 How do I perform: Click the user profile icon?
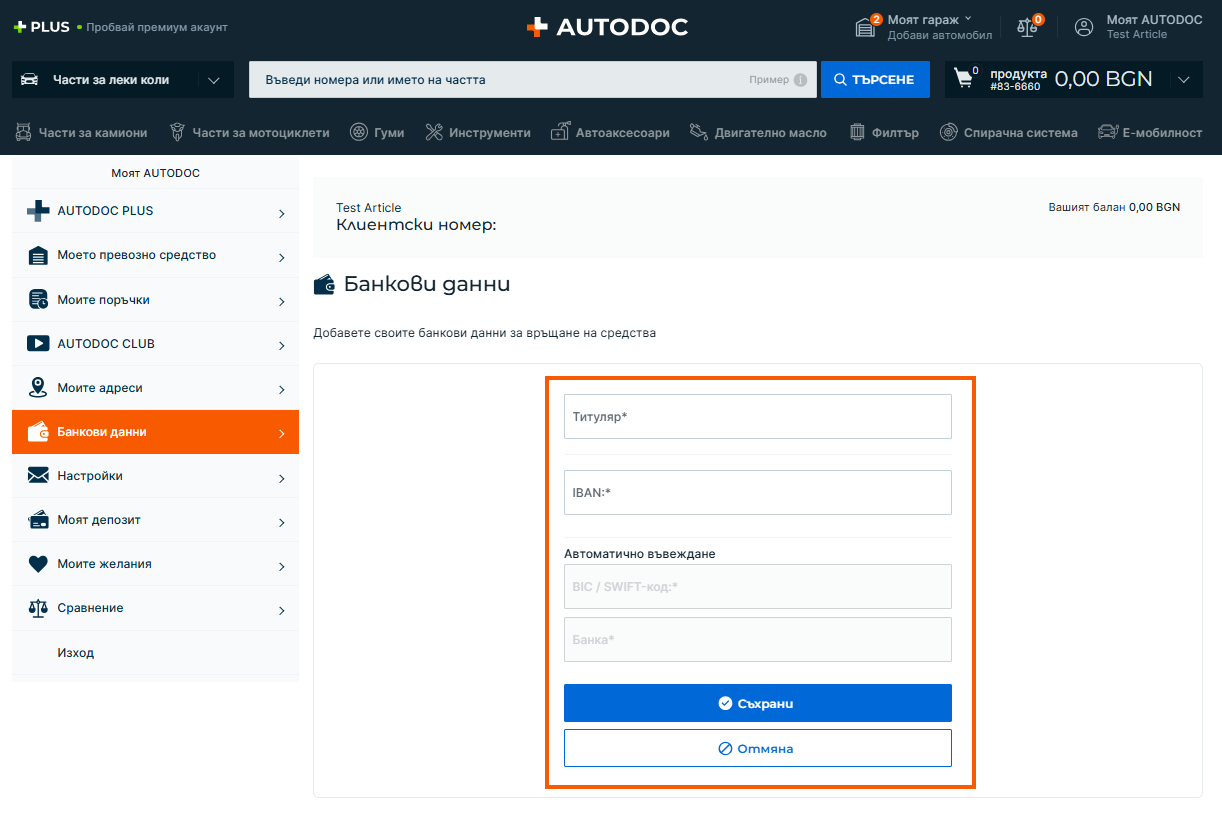point(1084,27)
